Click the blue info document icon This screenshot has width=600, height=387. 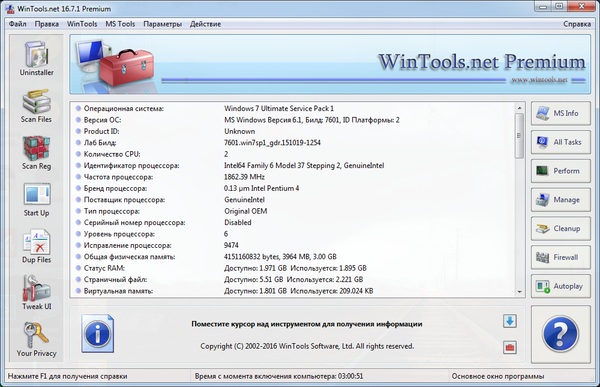98,334
